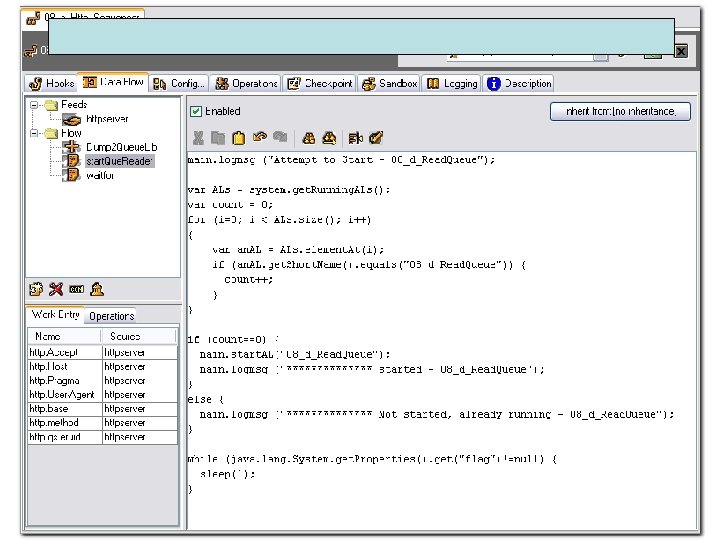The width and height of the screenshot is (720, 540).
Task: Toggle the Enabled checkbox
Action: (x=196, y=111)
